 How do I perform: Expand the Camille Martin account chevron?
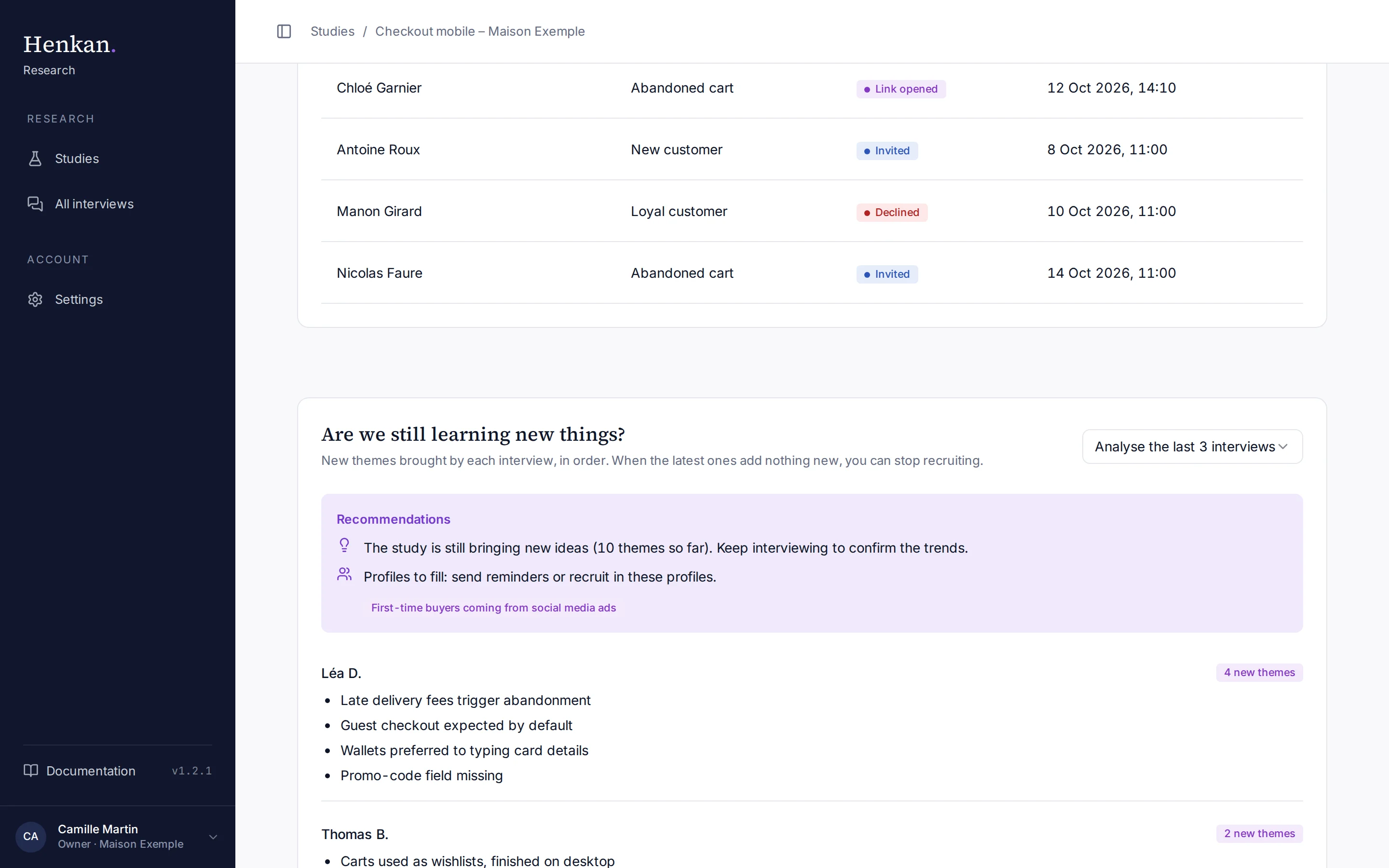213,837
